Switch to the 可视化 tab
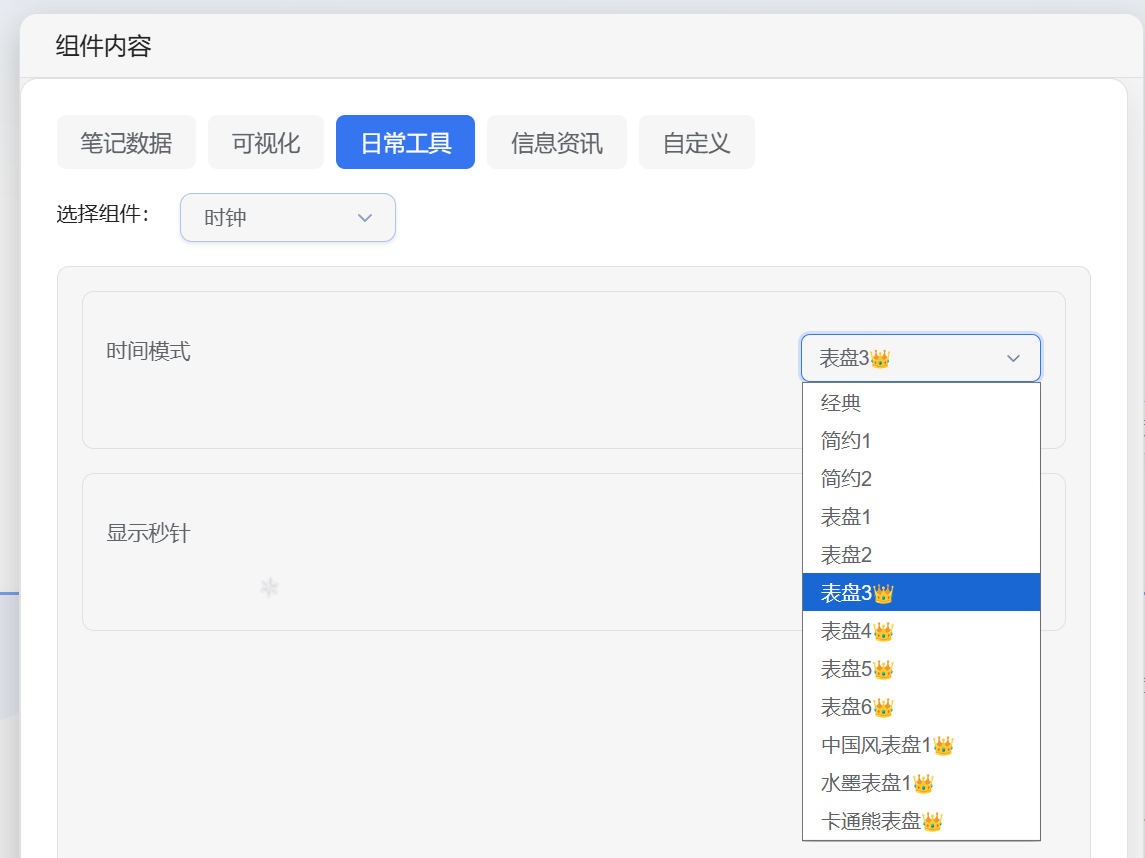 (x=266, y=142)
